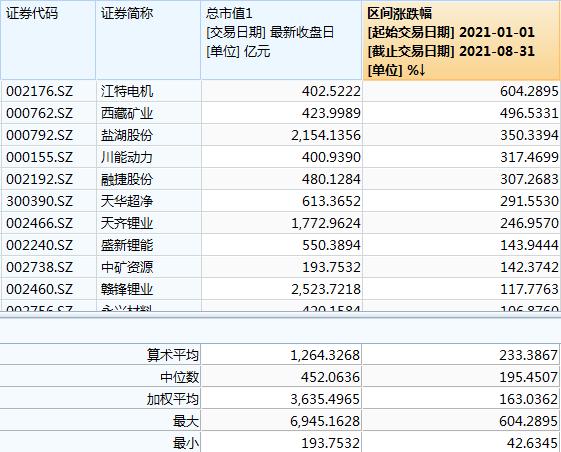This screenshot has height=452, width=561.
Task: Click the 区间涨跌幅 sorted column header
Action: click(x=462, y=40)
